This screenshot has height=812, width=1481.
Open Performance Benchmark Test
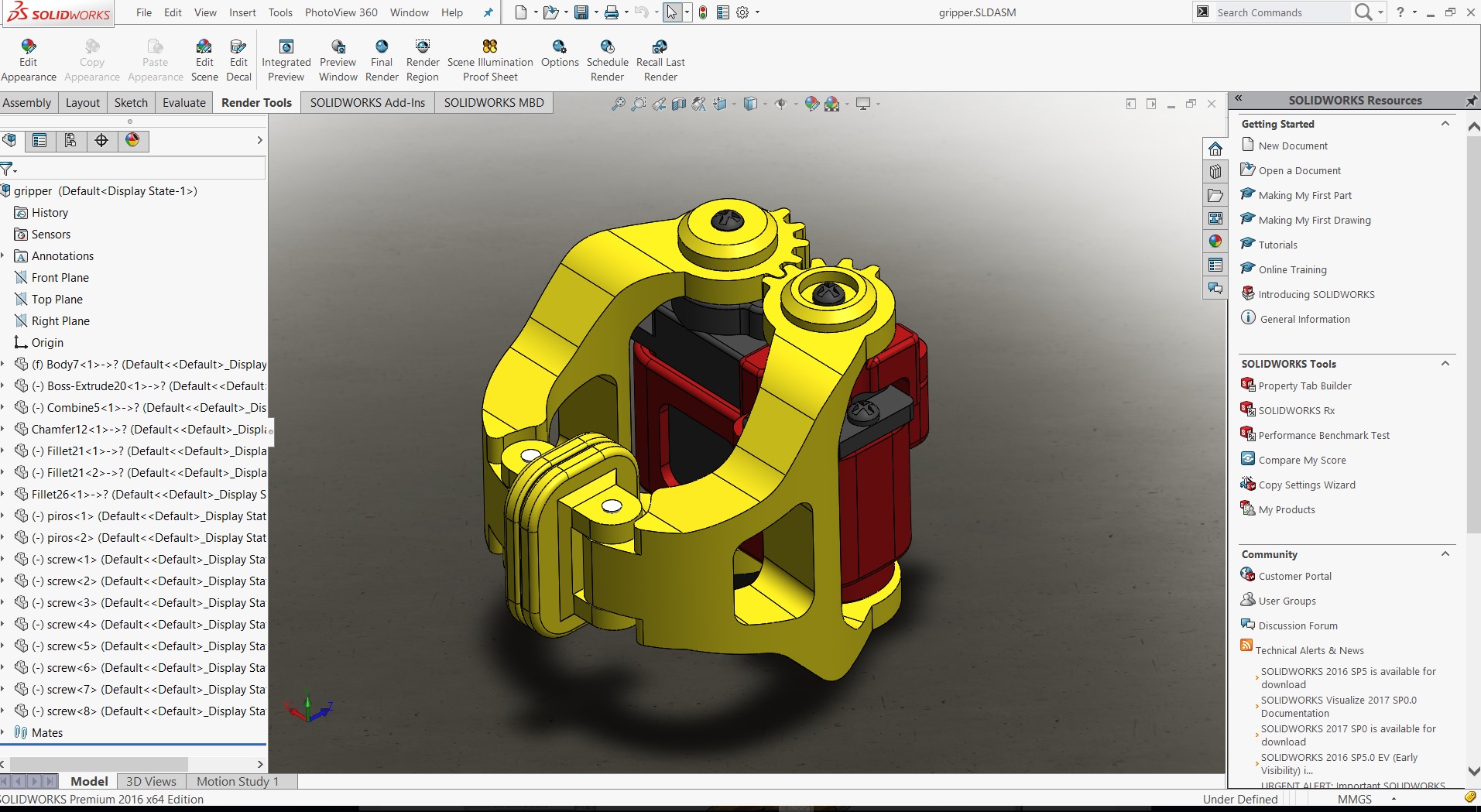point(1324,435)
